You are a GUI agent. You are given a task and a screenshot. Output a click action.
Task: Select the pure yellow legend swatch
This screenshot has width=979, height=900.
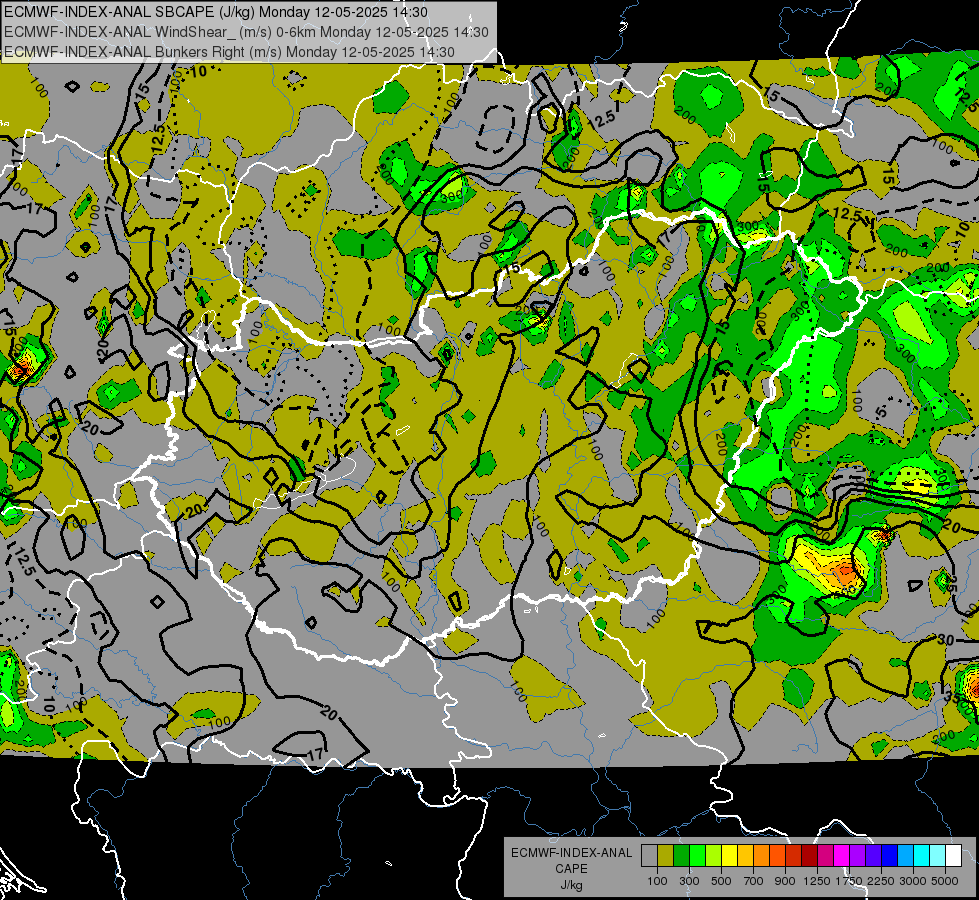pos(729,855)
